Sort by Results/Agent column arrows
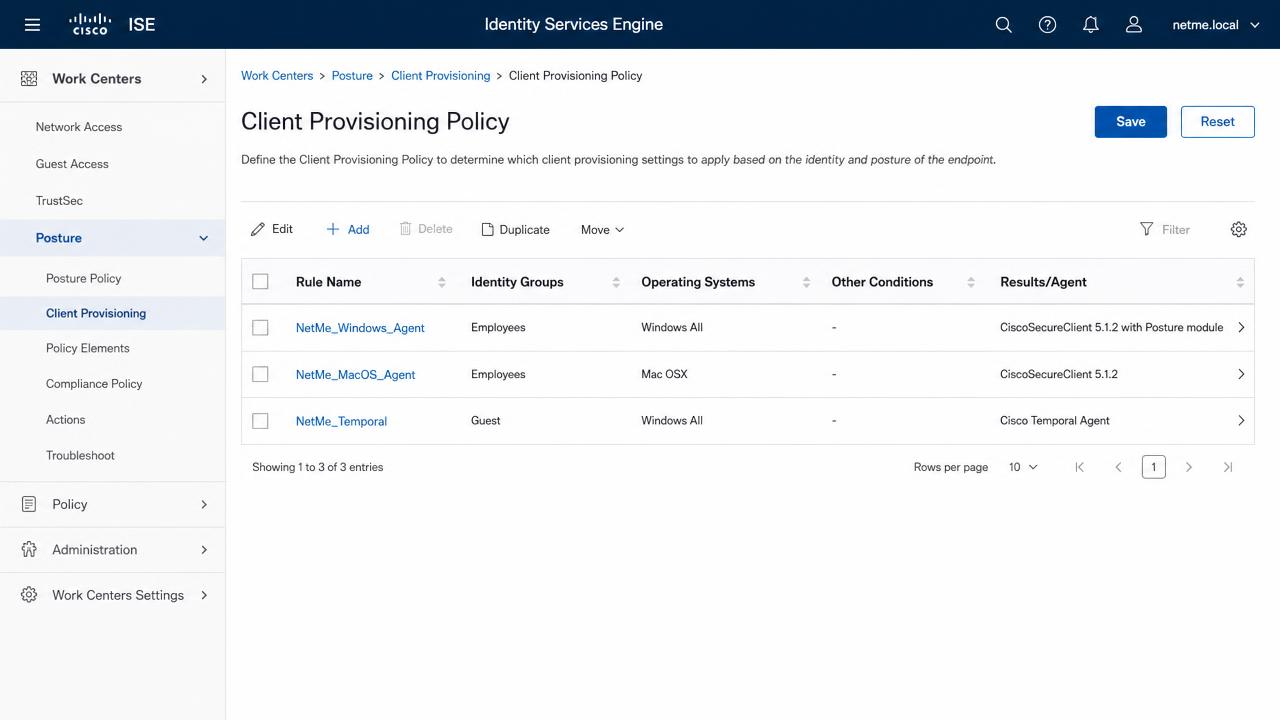 coord(1240,282)
